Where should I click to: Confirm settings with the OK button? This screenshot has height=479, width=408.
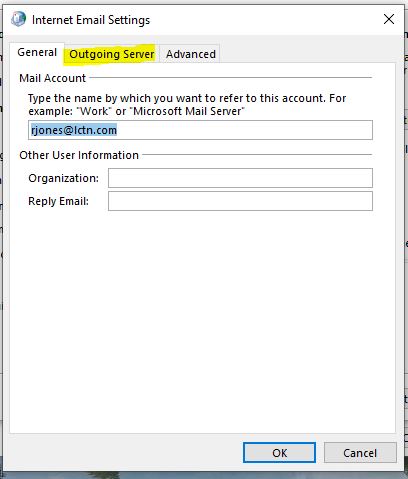pyautogui.click(x=279, y=453)
